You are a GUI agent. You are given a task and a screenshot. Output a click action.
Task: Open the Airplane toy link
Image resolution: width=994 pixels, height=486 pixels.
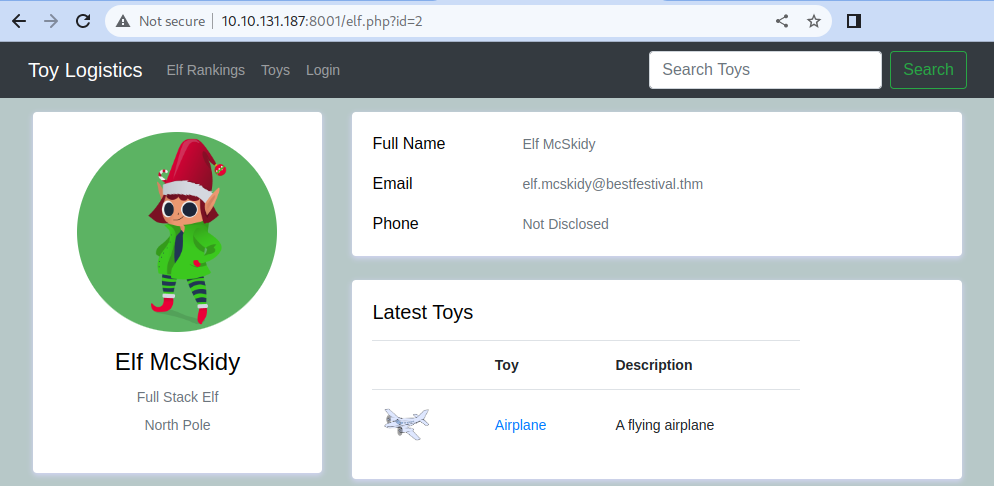click(520, 425)
